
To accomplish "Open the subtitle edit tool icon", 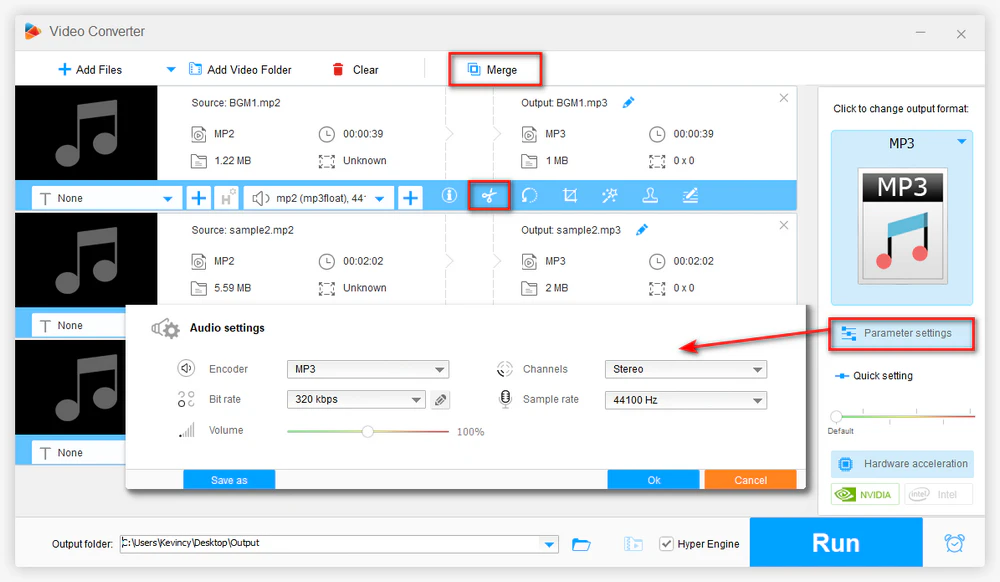I will (690, 196).
